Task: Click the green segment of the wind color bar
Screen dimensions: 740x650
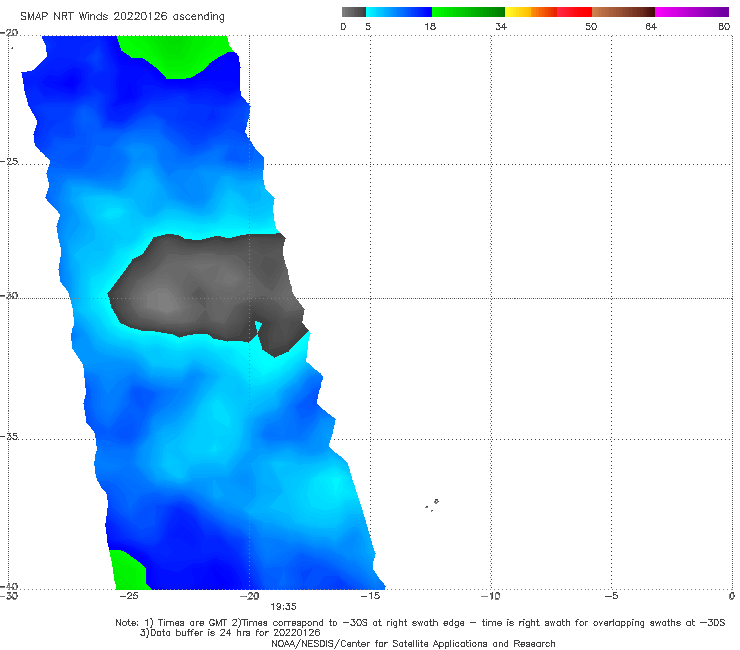Action: pos(468,12)
